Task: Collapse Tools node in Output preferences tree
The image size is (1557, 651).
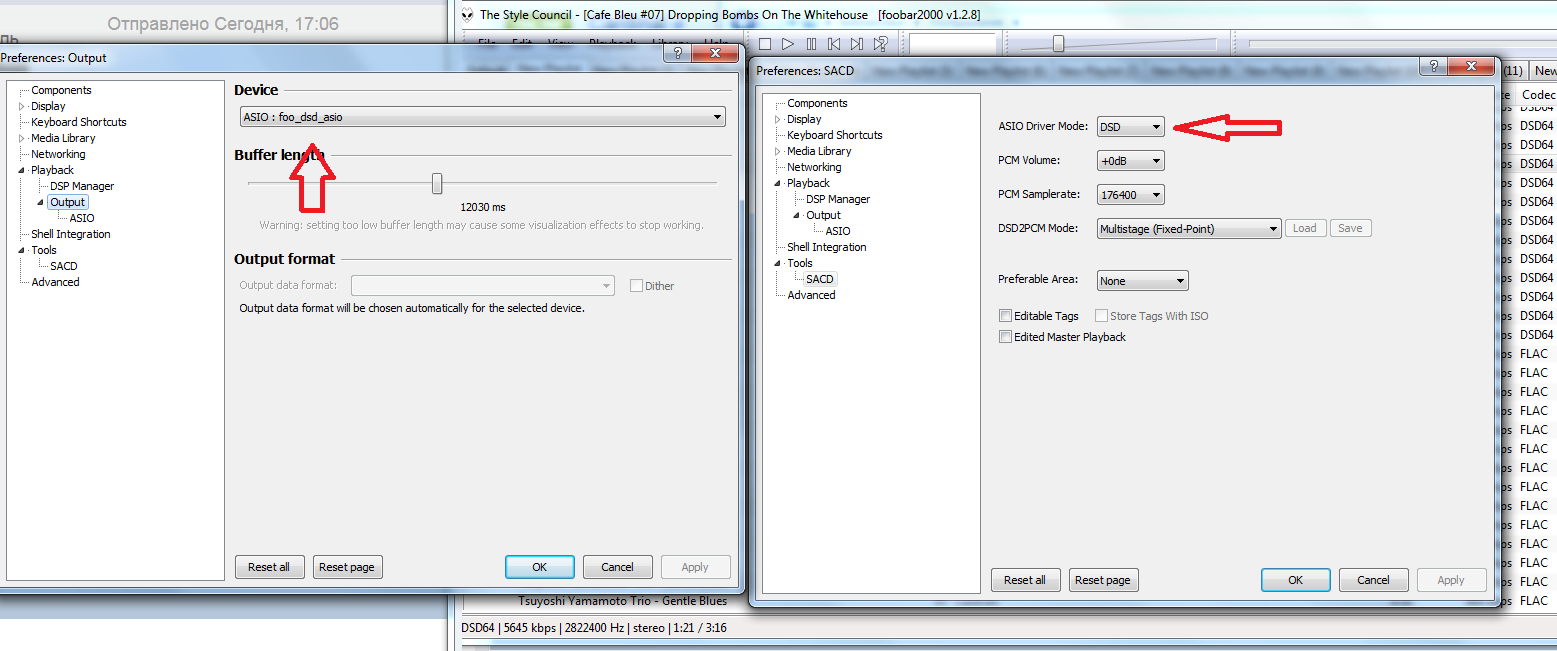Action: tap(21, 250)
